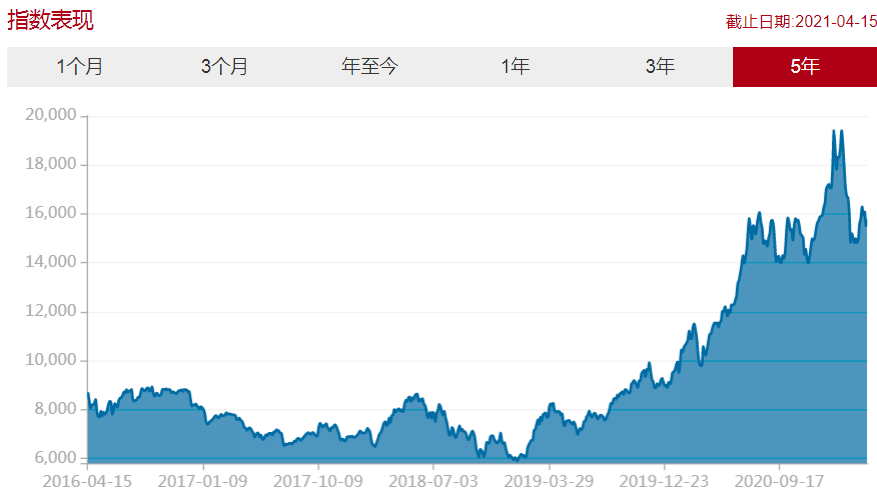Screen dimensions: 877x504
Task: Click the 2019-03-29 date label
Action: (549, 482)
